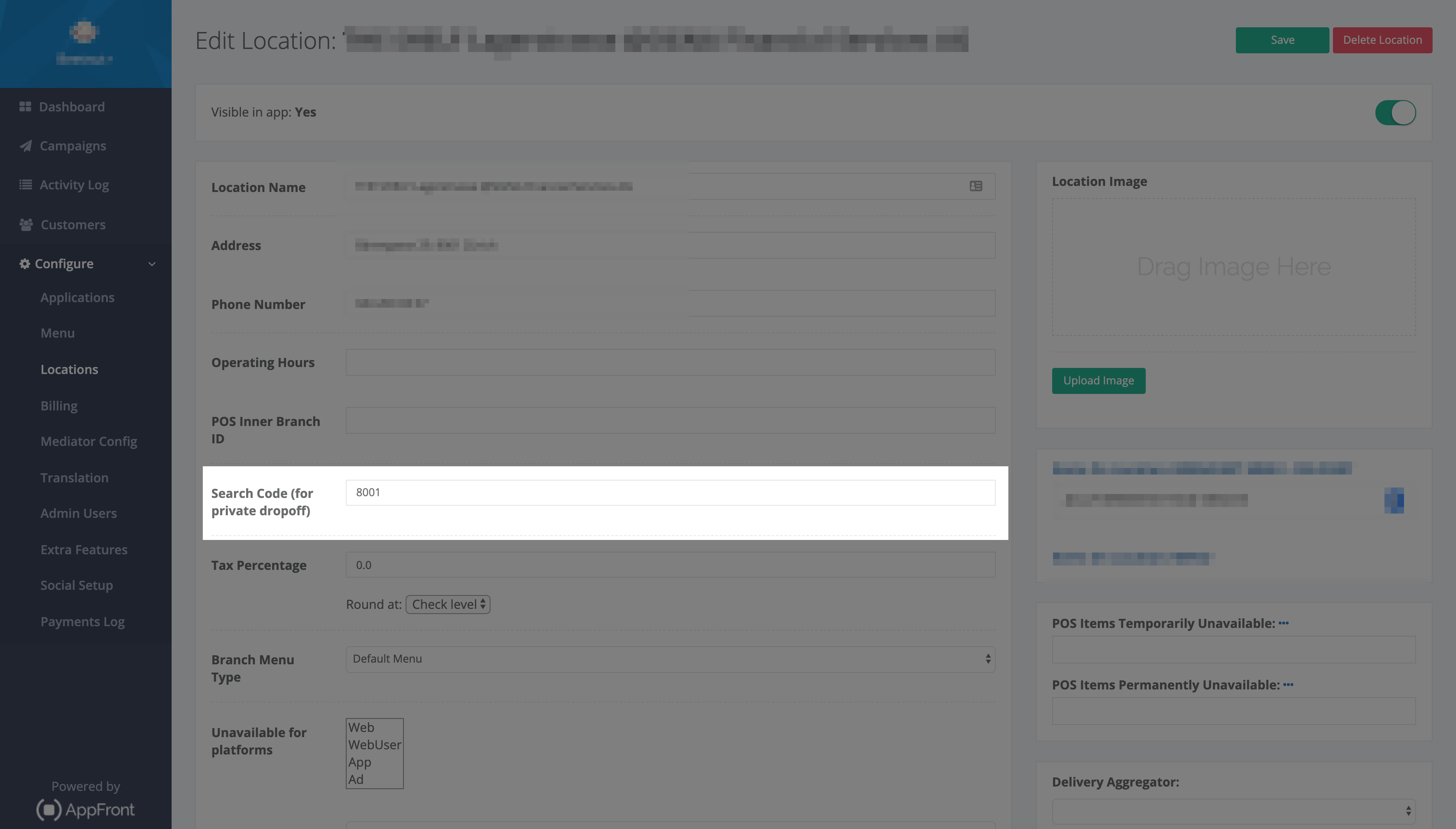This screenshot has height=829, width=1456.
Task: Click the brand logo atop the sidebar
Action: click(84, 32)
